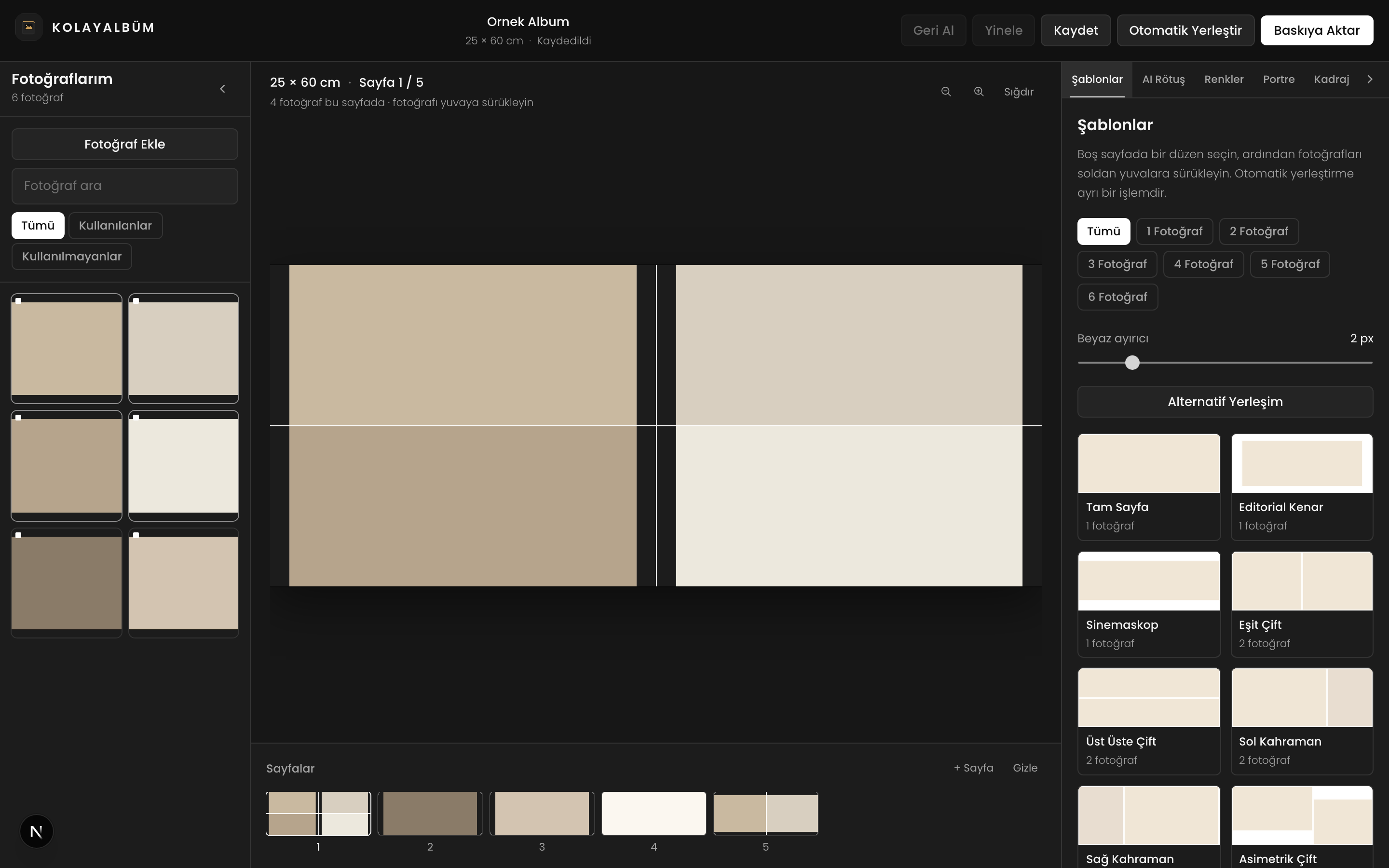Choose the Editorial Kenar template
This screenshot has height=868, width=1389.
(1302, 487)
